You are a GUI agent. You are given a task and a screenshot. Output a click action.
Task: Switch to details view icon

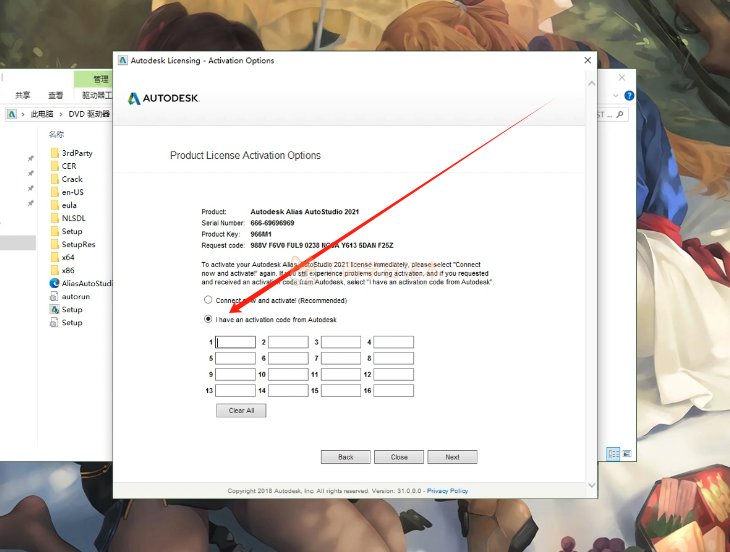pos(613,453)
